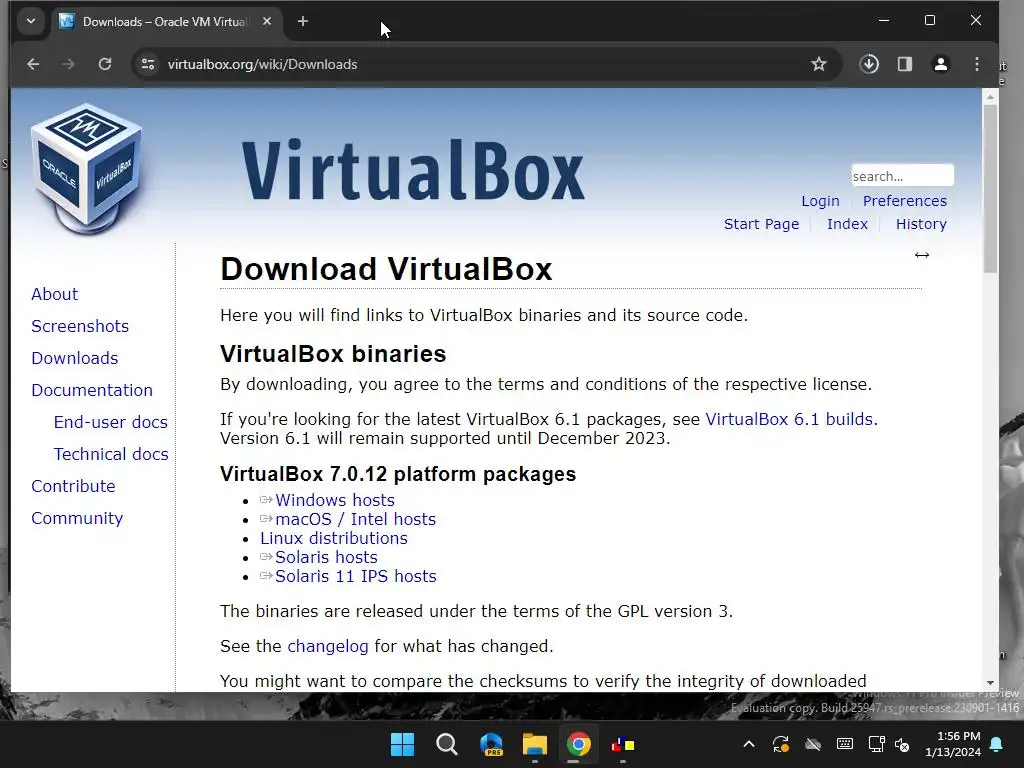Screen dimensions: 1024x768
Task: Open Technical docs link
Action: click(x=111, y=454)
